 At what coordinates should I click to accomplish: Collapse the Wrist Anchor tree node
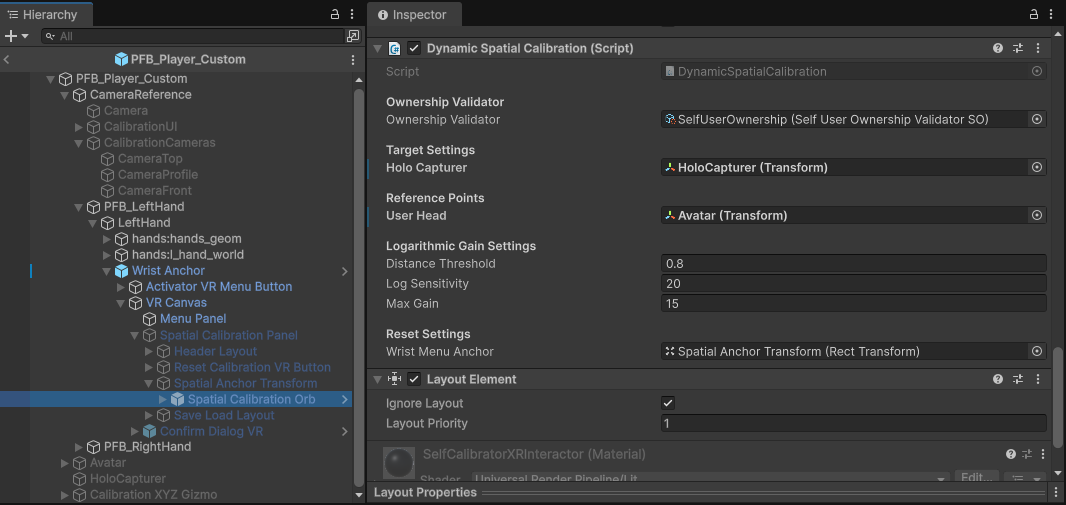coord(107,271)
